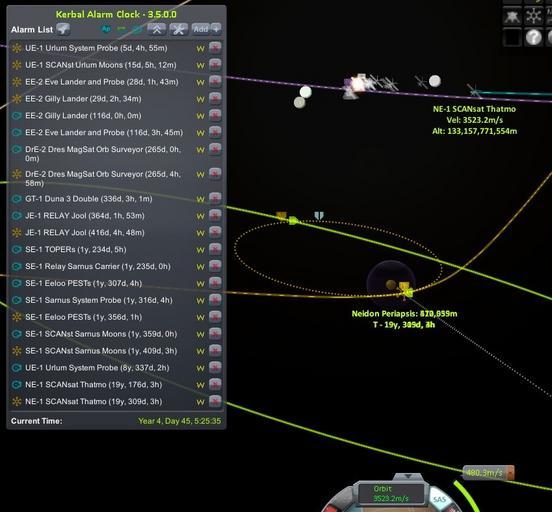Toggle warp action W on GT-1 Duna 3 Double

(200, 200)
